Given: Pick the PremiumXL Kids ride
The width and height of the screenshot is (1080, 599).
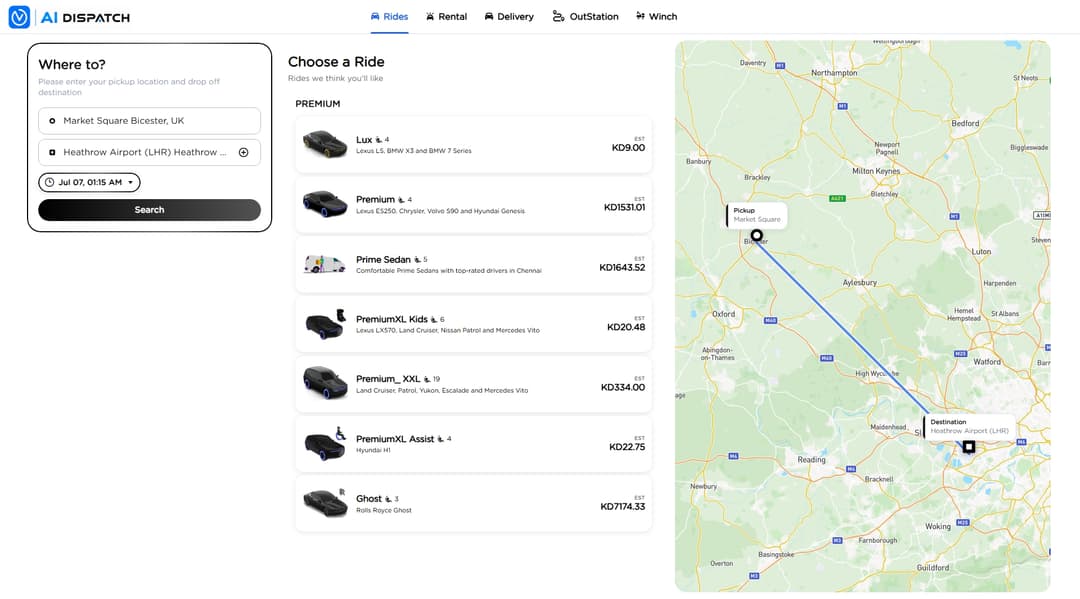Looking at the screenshot, I should (x=473, y=324).
